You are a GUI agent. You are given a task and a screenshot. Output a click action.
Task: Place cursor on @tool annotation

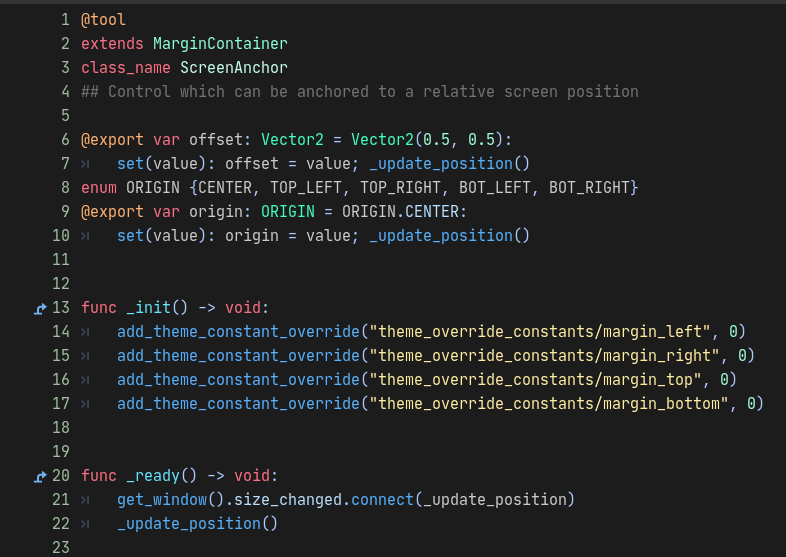click(x=103, y=20)
